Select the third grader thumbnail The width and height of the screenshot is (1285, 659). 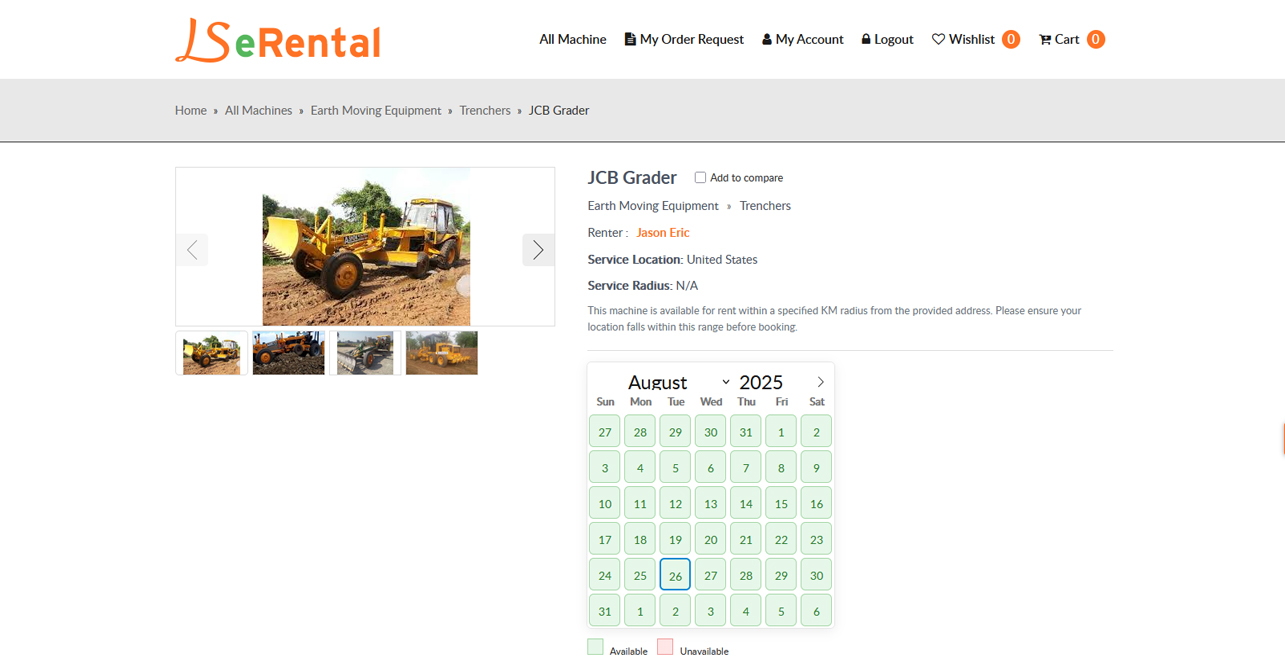point(365,353)
